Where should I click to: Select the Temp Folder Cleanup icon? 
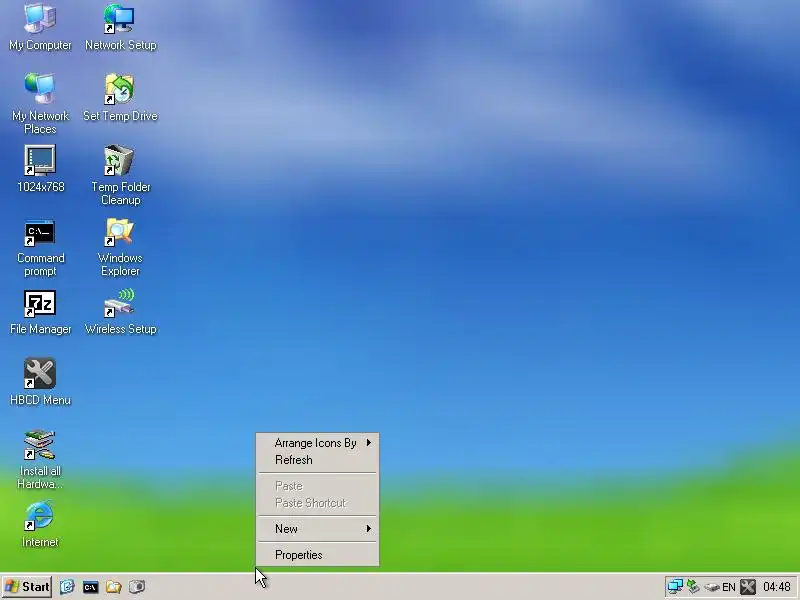click(x=120, y=175)
